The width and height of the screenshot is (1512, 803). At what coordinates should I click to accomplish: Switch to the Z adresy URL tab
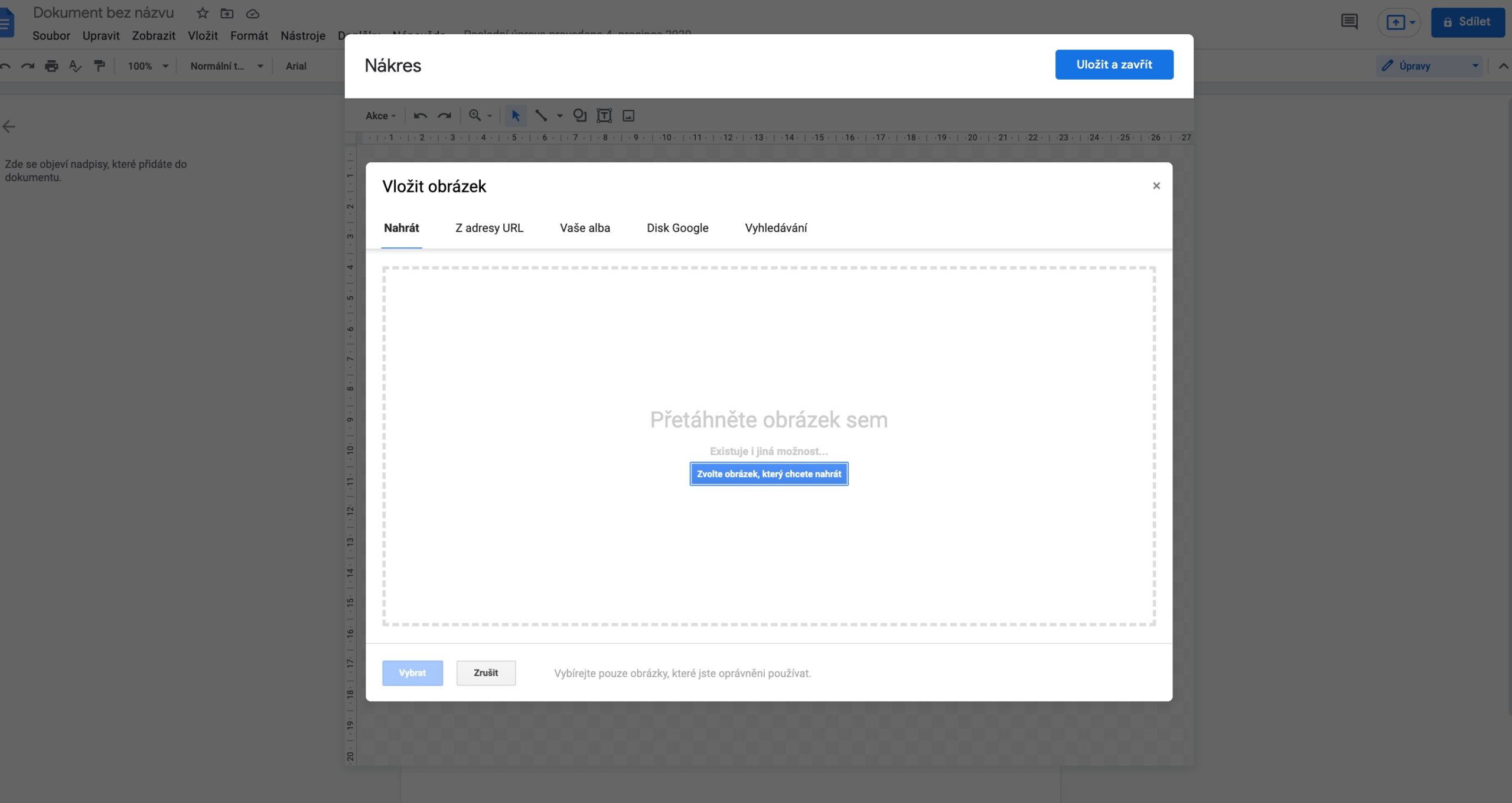(488, 228)
